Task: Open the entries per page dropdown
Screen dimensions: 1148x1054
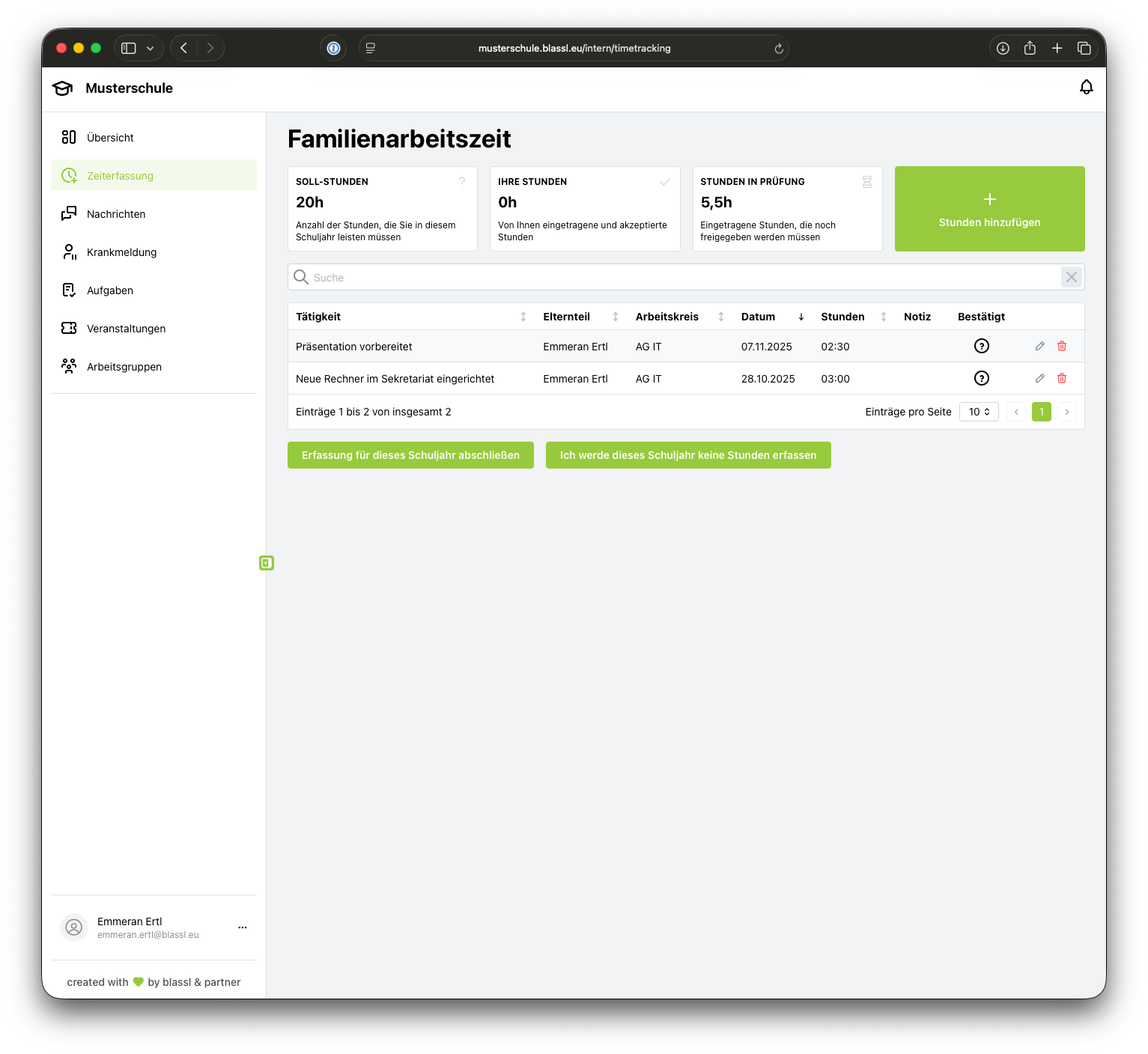Action: pos(979,412)
